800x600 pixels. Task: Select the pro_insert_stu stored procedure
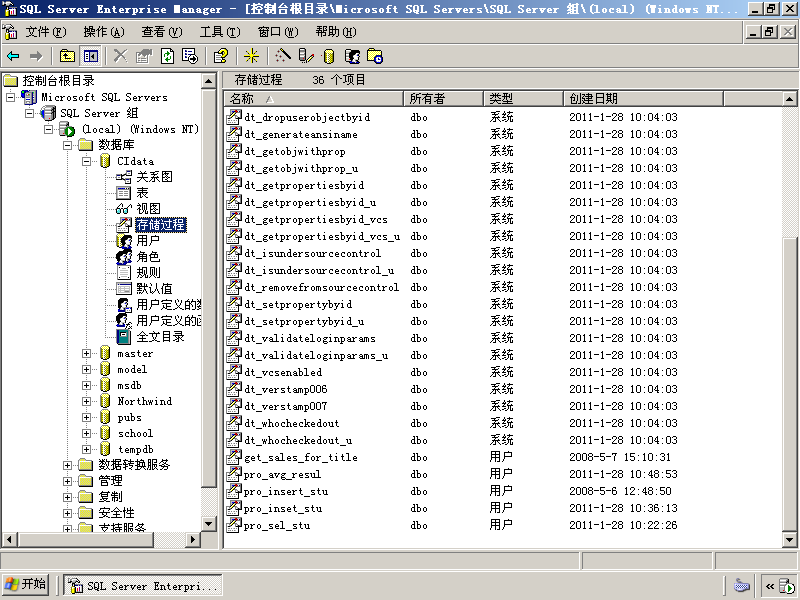pyautogui.click(x=286, y=491)
